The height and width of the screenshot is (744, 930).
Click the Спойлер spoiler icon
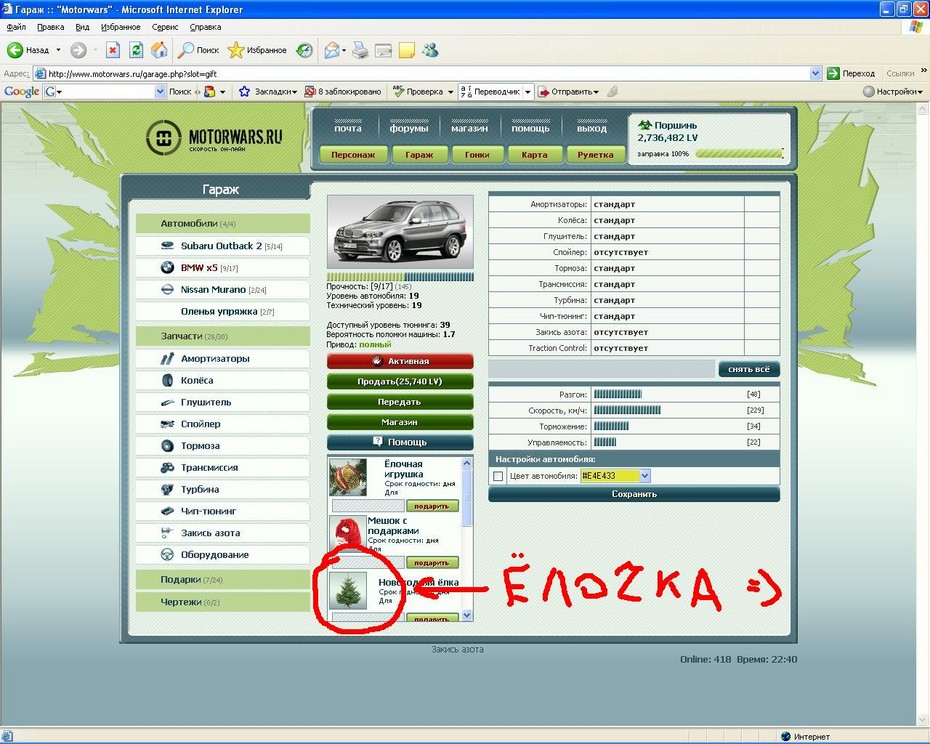coord(167,424)
